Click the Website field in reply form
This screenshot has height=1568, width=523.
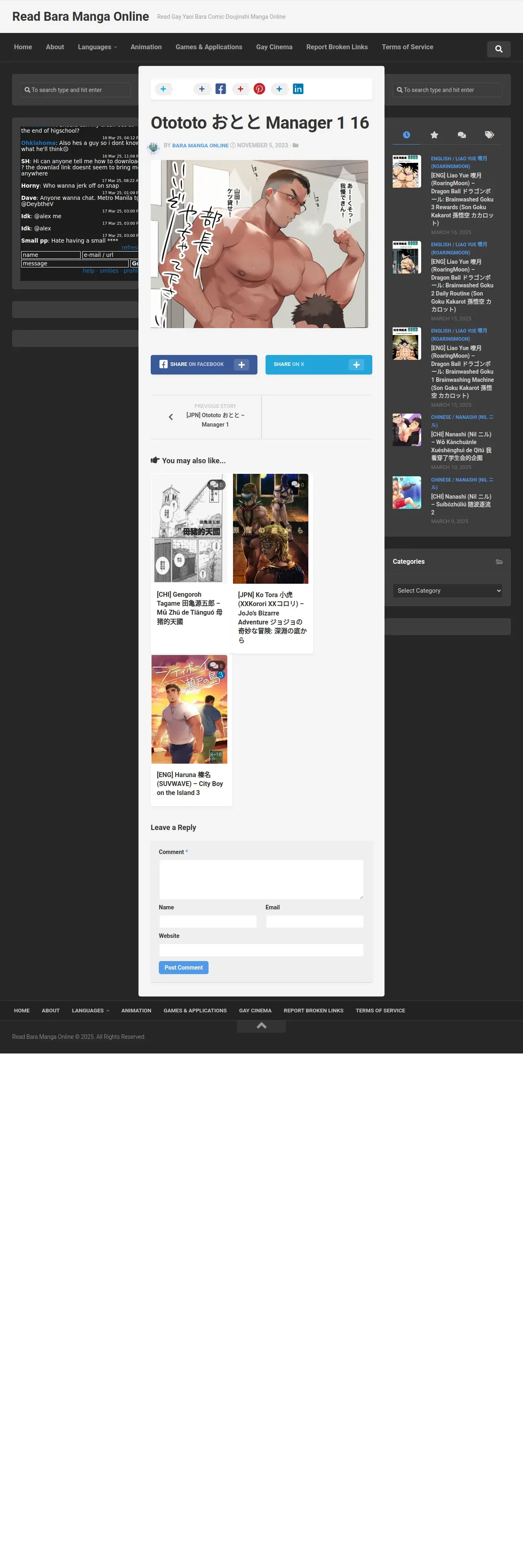pyautogui.click(x=261, y=950)
